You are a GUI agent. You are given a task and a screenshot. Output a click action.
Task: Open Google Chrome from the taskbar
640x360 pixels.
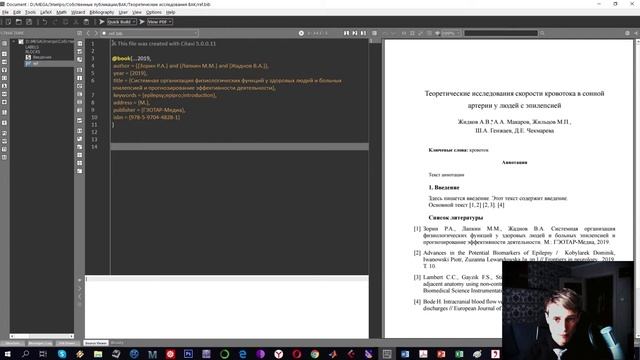pos(315,354)
